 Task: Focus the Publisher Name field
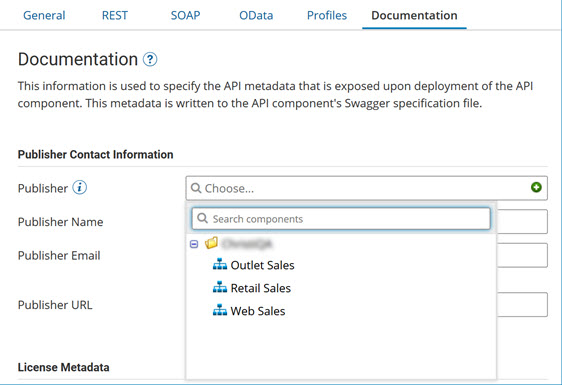point(522,222)
